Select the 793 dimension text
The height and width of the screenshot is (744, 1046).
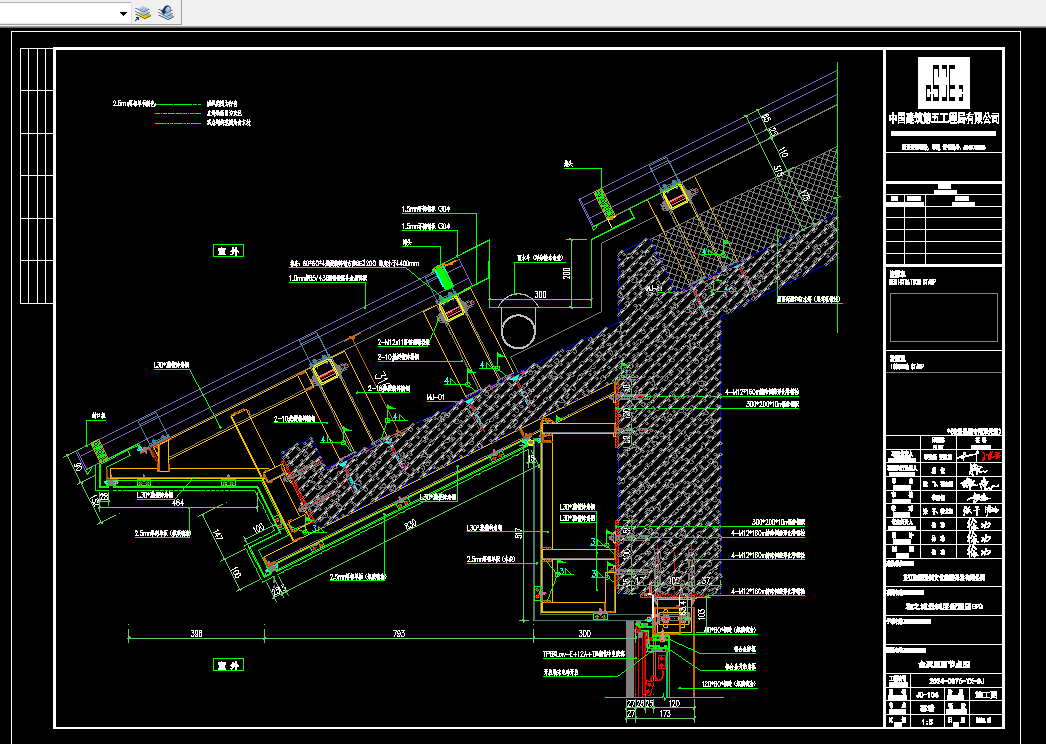(399, 633)
